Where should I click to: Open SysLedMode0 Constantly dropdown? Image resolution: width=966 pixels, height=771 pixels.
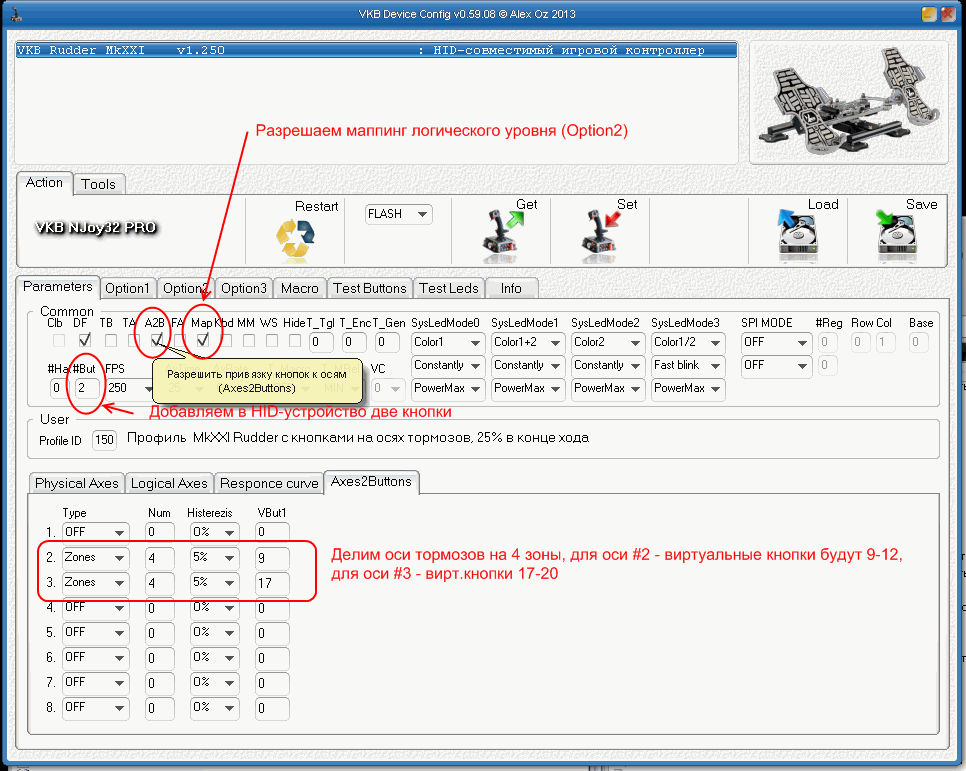tap(448, 365)
